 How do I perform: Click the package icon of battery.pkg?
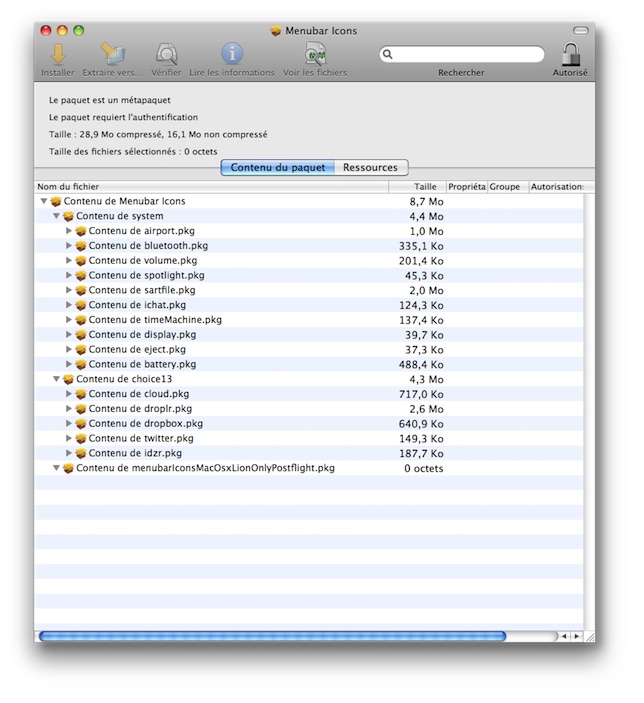(x=81, y=365)
